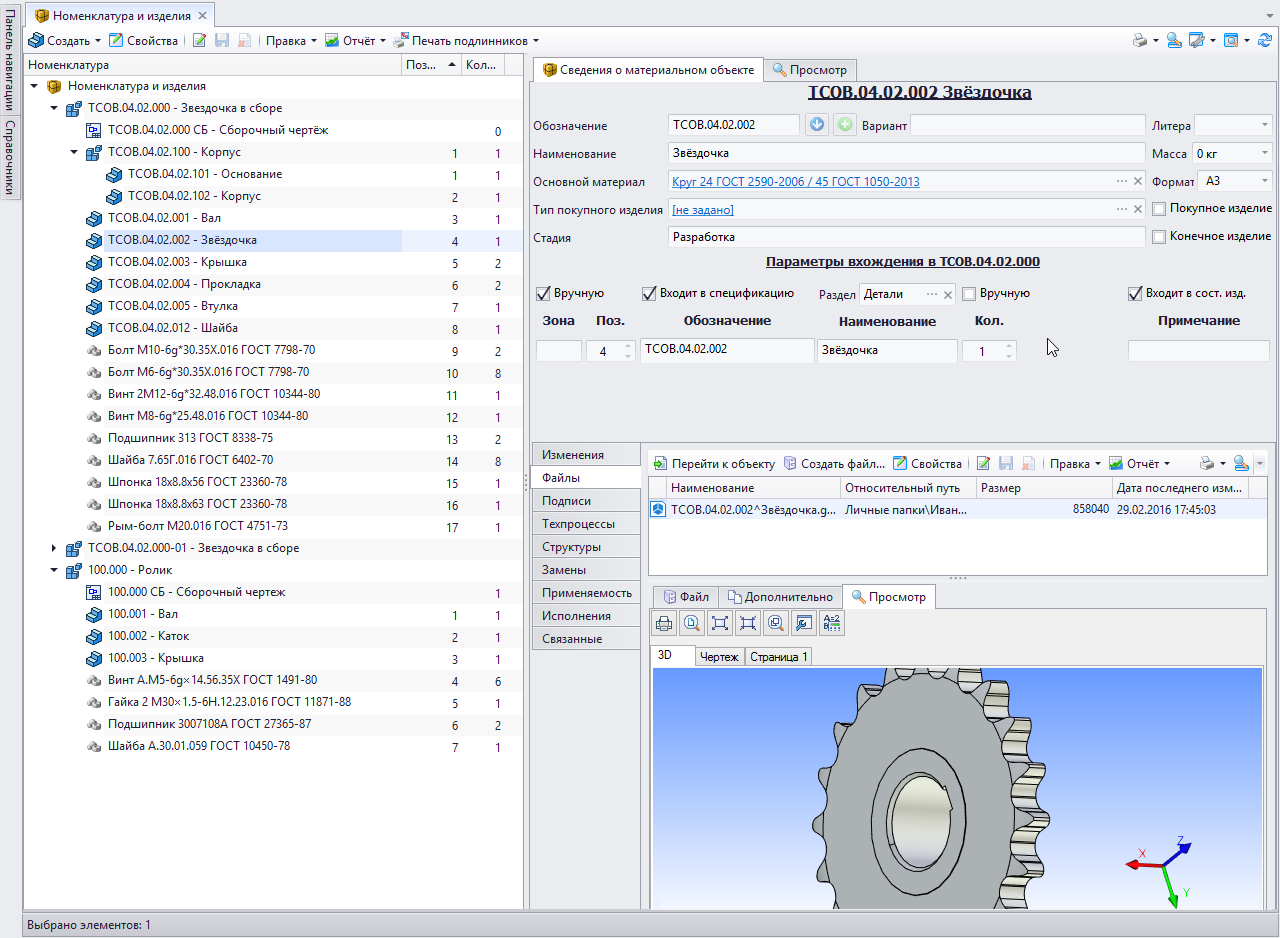Click the last icon in preview toolbar
Viewport: 1280px width, 938px height.
pos(831,624)
